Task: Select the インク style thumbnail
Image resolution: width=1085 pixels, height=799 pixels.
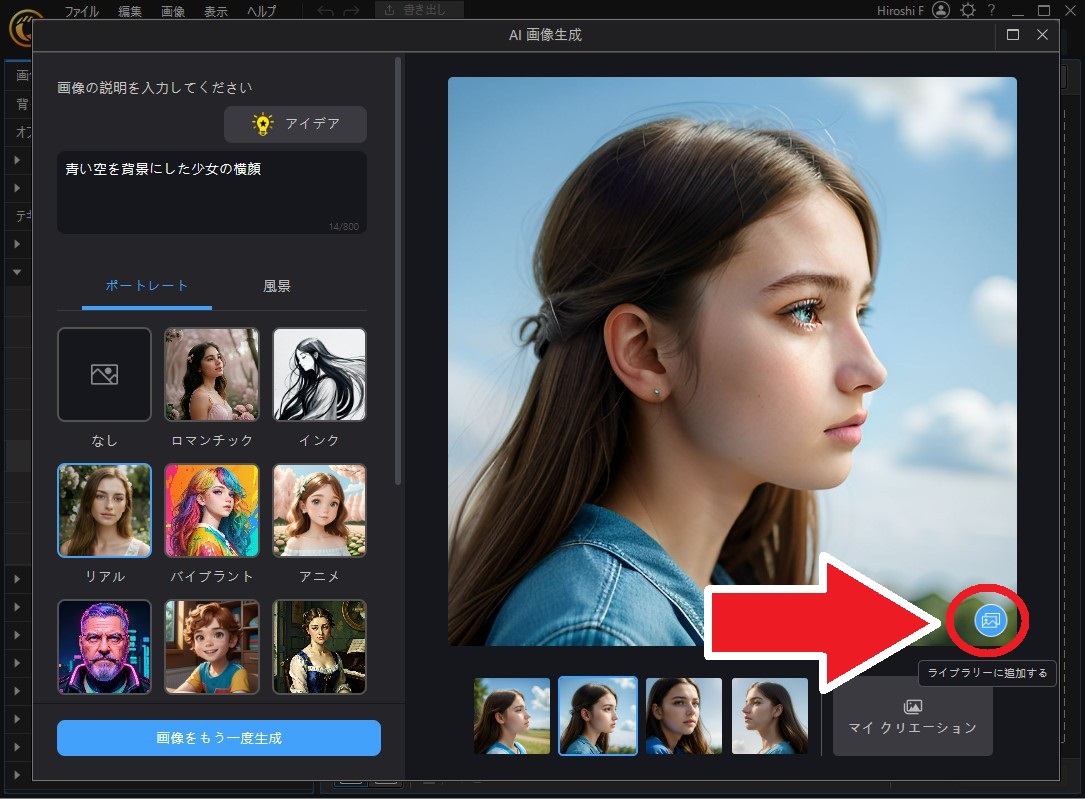Action: tap(319, 374)
